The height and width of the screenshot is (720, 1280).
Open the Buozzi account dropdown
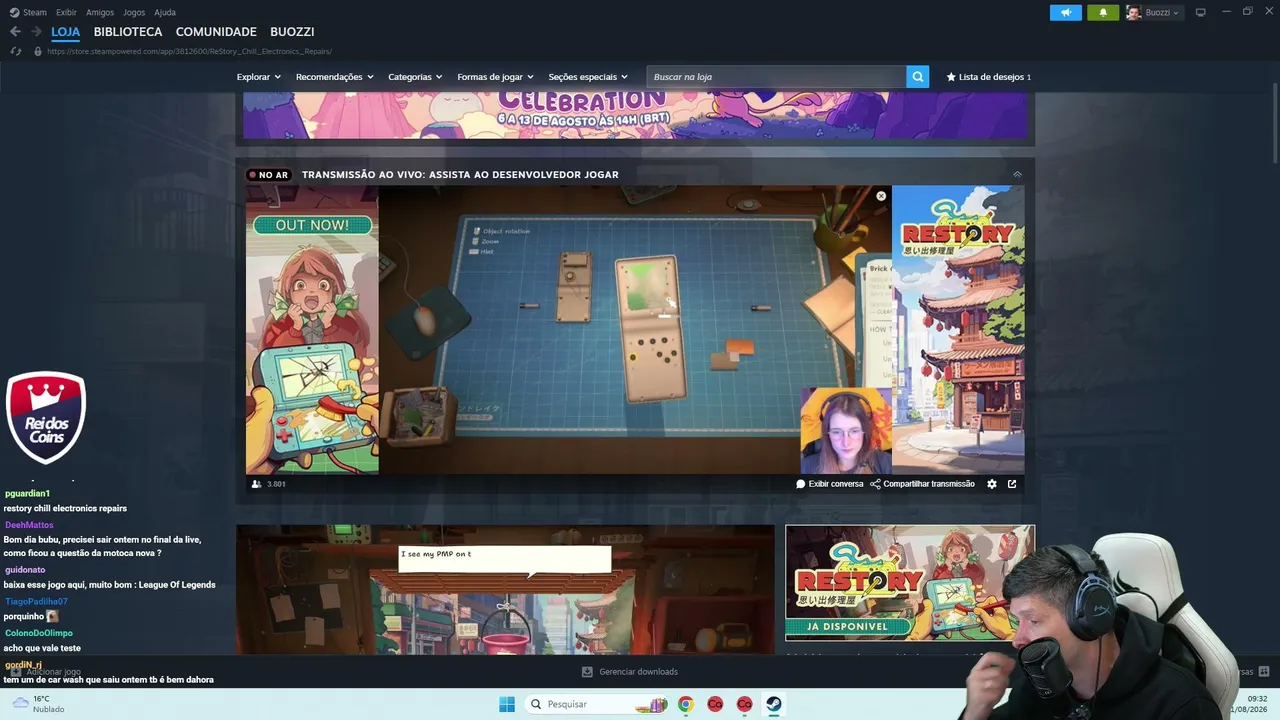[1162, 12]
